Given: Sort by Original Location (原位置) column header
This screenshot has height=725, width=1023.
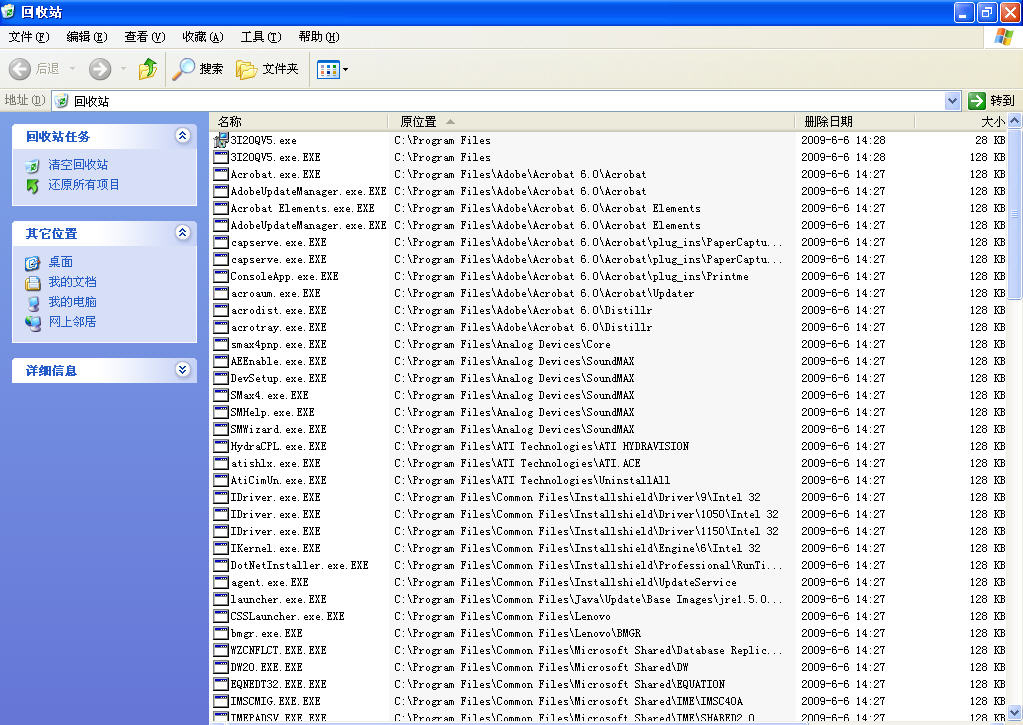Looking at the screenshot, I should point(591,121).
